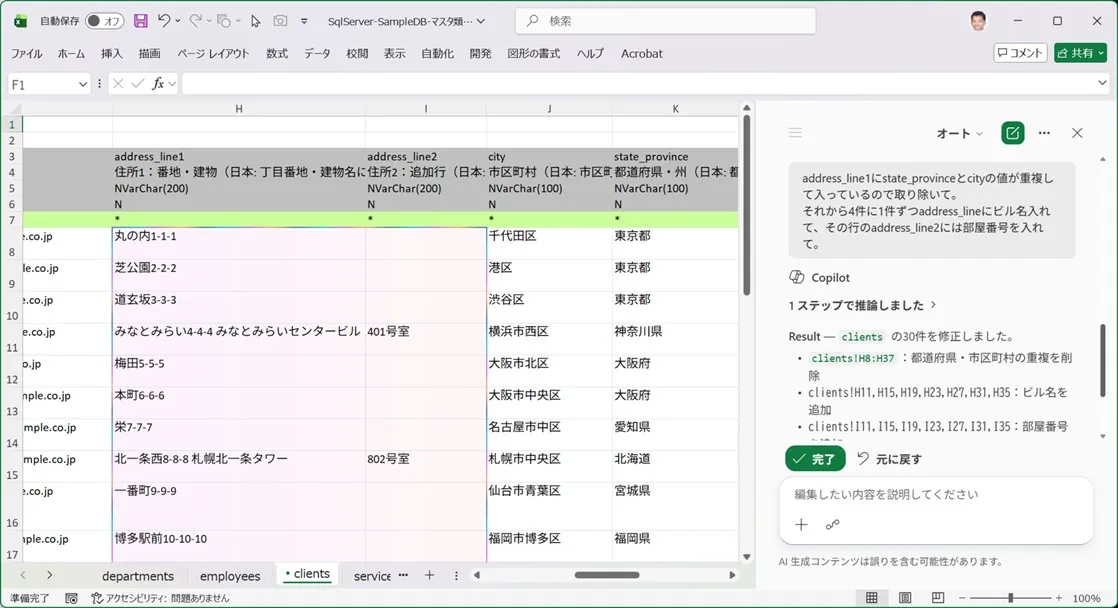The height and width of the screenshot is (608, 1118).
Task: Click the cancel X icon in formula bar
Action: click(x=118, y=84)
